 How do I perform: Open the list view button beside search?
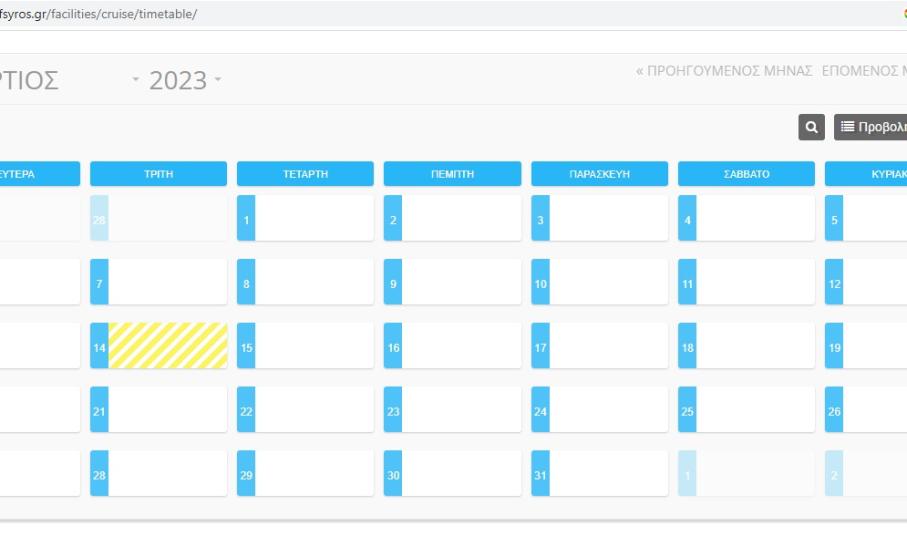tap(871, 127)
